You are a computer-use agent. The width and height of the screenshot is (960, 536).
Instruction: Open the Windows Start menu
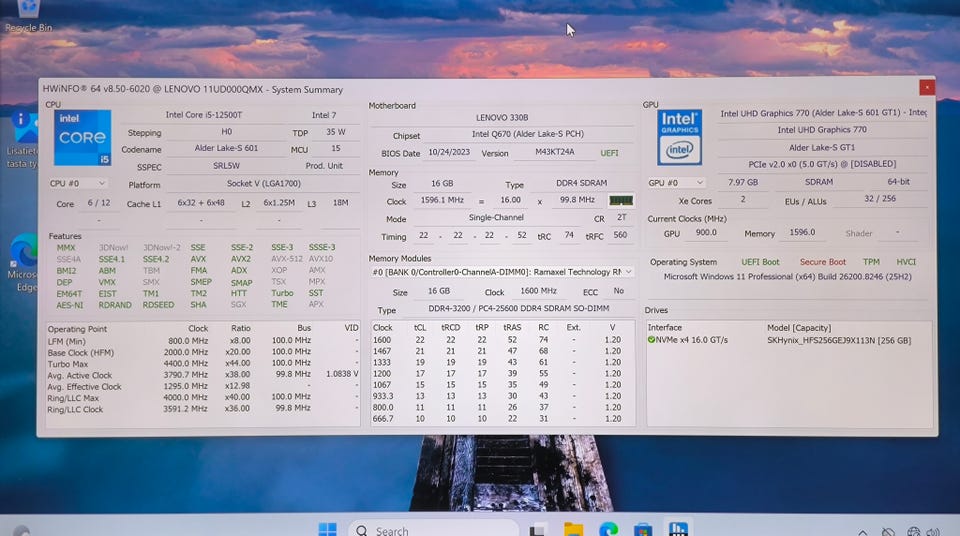pyautogui.click(x=328, y=529)
